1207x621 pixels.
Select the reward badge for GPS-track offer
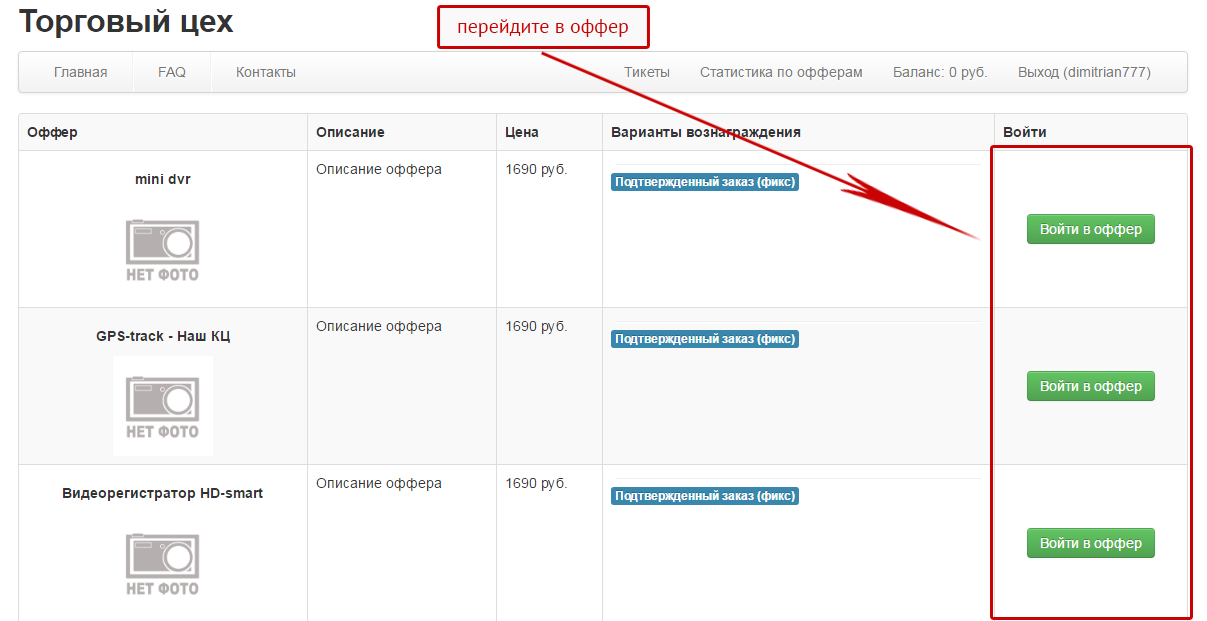tap(705, 338)
